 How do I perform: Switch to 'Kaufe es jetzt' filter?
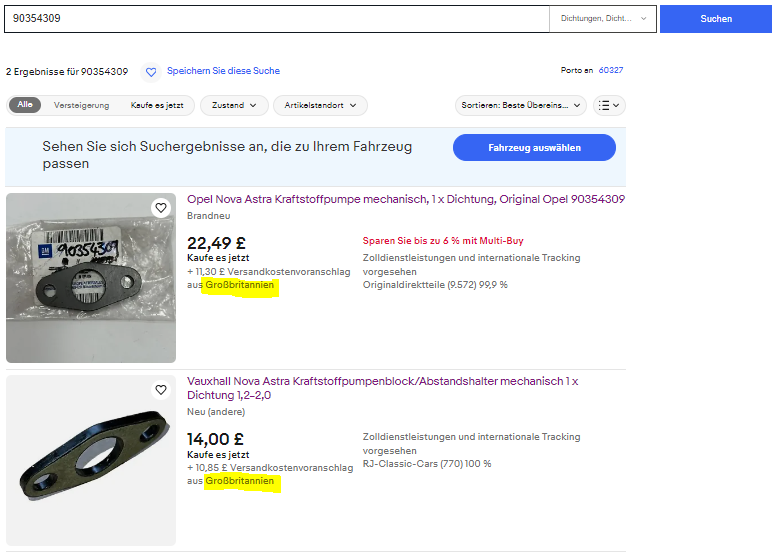tap(157, 105)
